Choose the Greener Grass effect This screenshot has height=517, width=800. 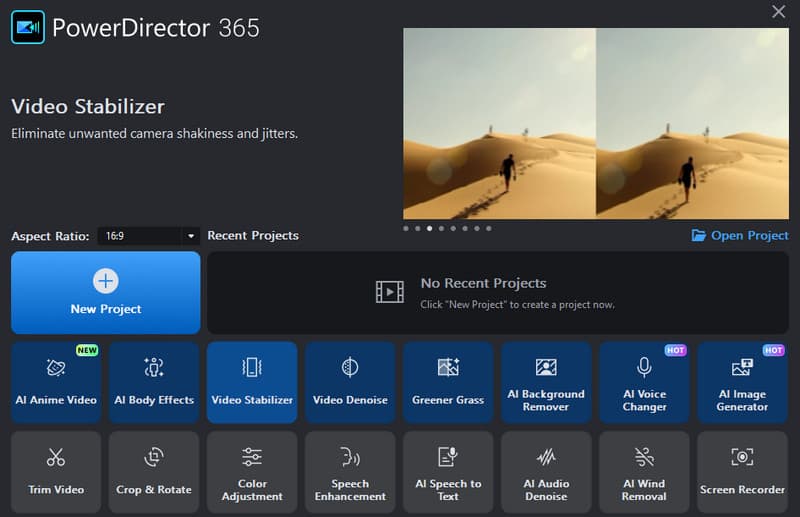click(448, 382)
